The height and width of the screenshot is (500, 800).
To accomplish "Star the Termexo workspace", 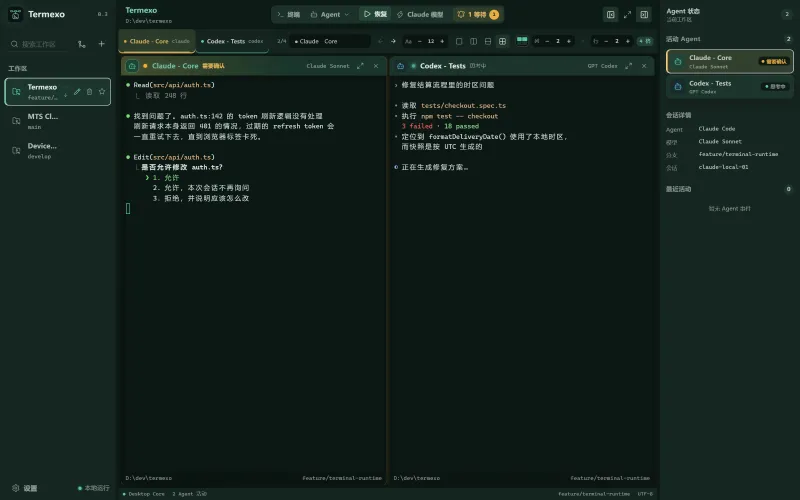I will (x=102, y=91).
